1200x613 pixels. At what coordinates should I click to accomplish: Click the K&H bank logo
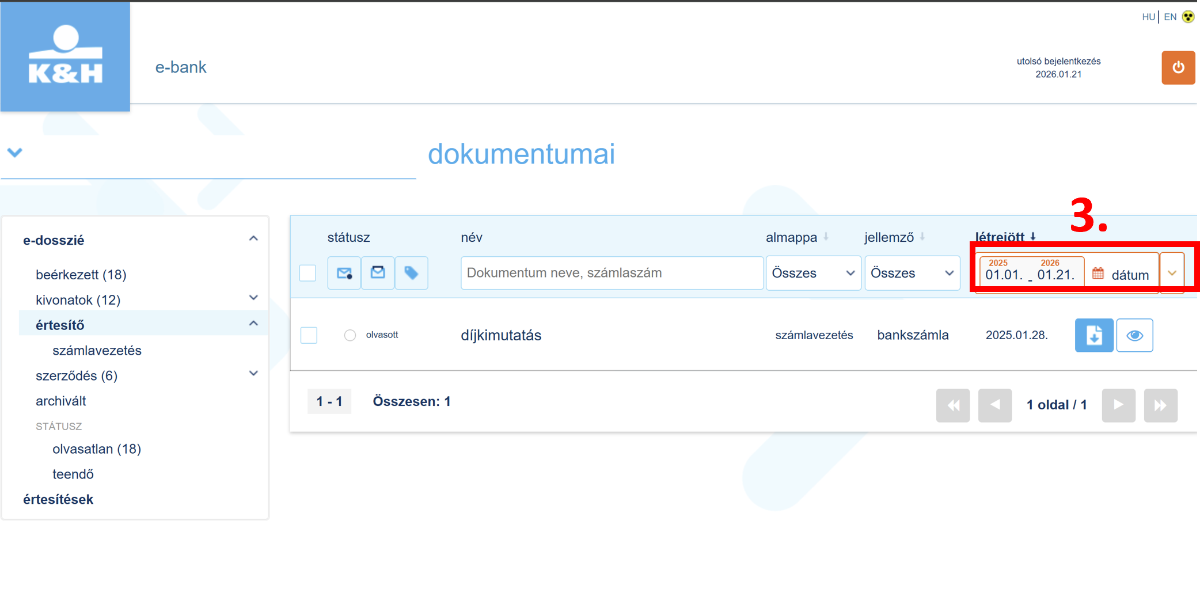pos(65,56)
